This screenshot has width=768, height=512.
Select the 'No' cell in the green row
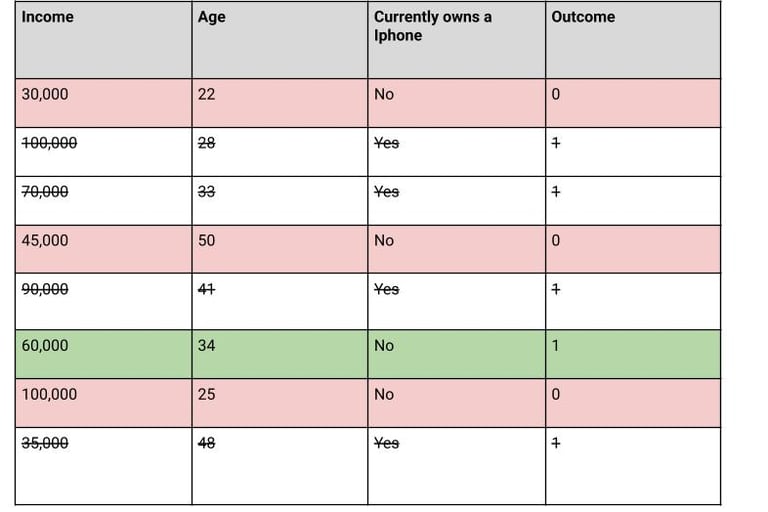(x=384, y=346)
